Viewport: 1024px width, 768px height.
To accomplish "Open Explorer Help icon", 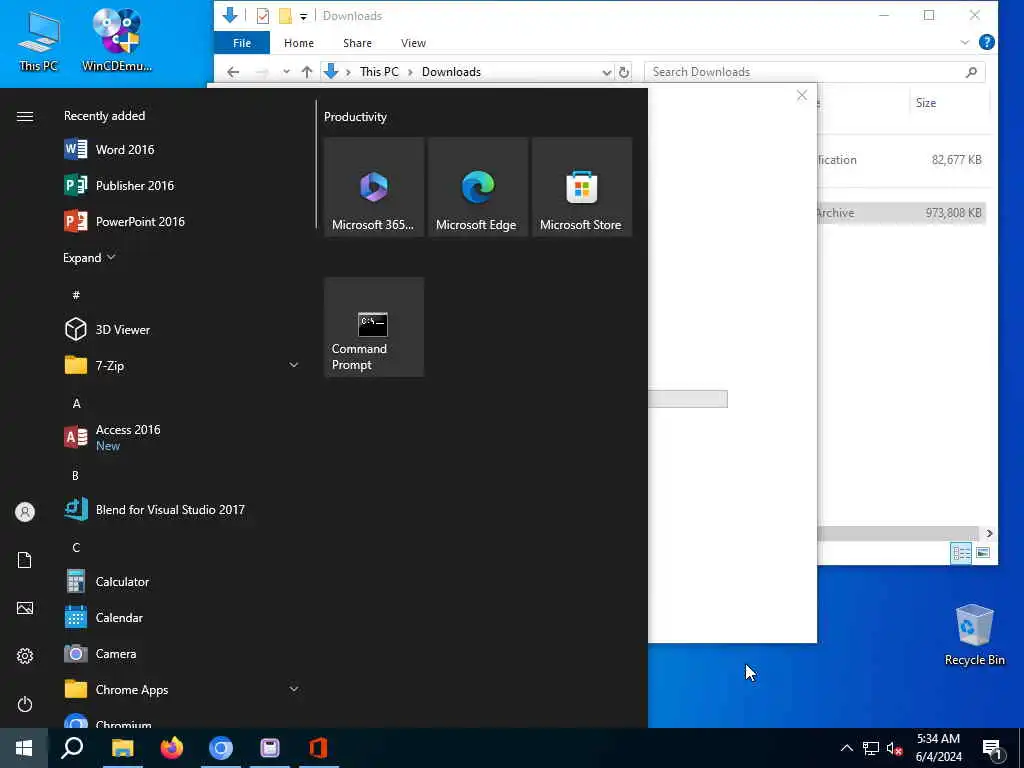I will pyautogui.click(x=987, y=42).
